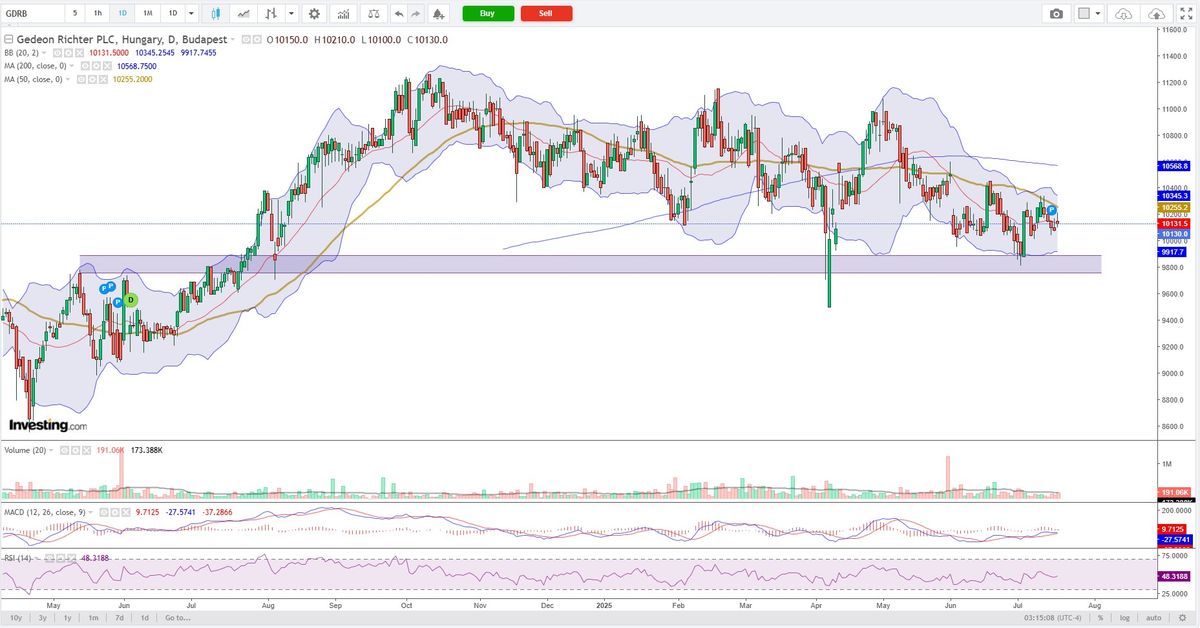Remove the MACD indicator with X icon
This screenshot has height=628, width=1200.
tap(126, 513)
